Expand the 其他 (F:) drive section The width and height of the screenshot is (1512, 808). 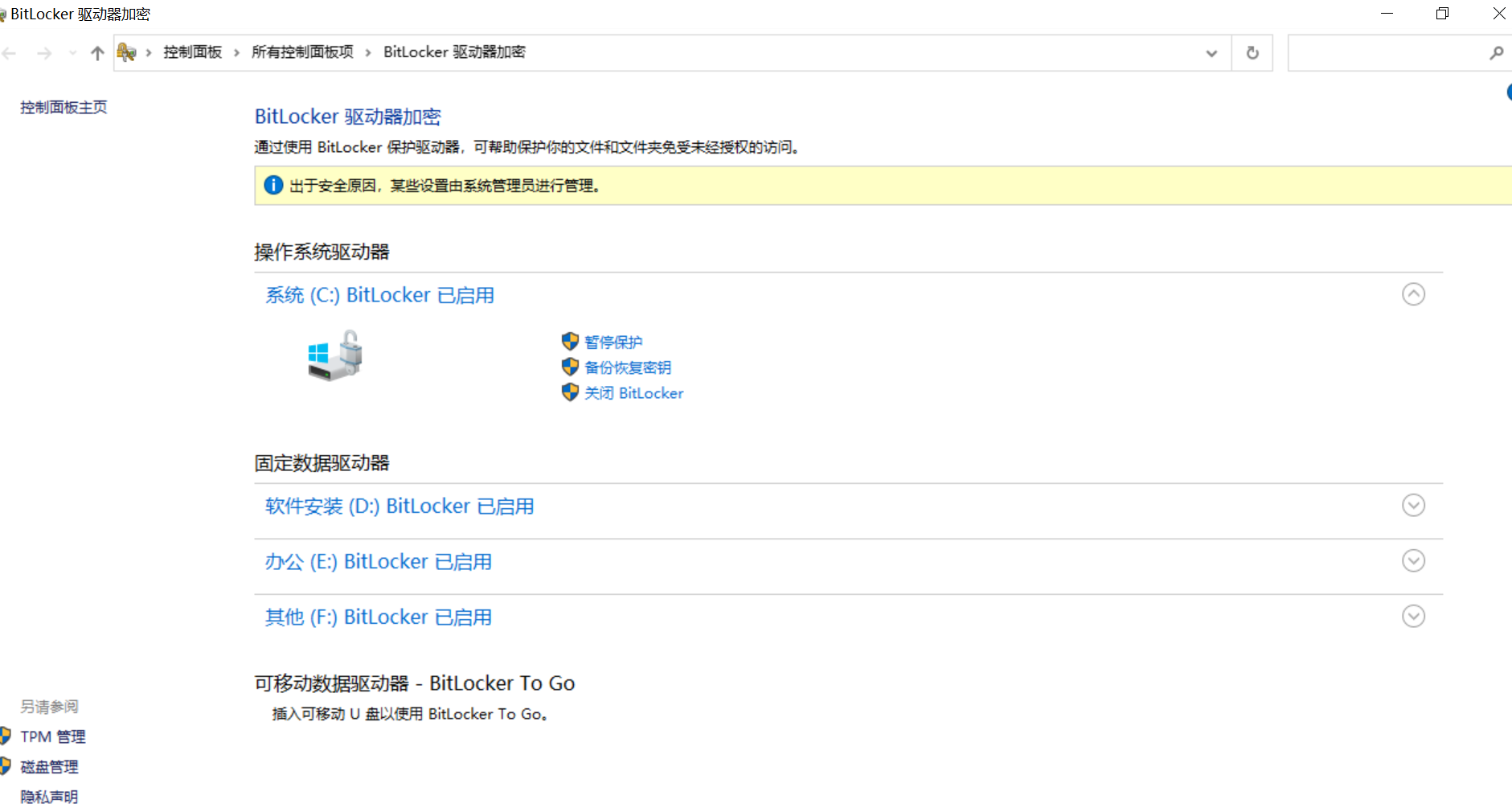pyautogui.click(x=1413, y=616)
